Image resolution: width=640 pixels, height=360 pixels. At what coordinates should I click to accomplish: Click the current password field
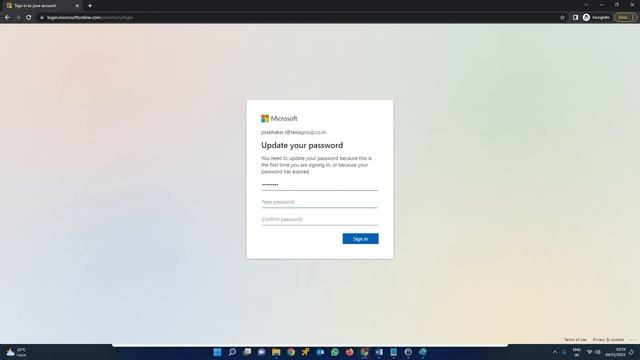coord(320,185)
